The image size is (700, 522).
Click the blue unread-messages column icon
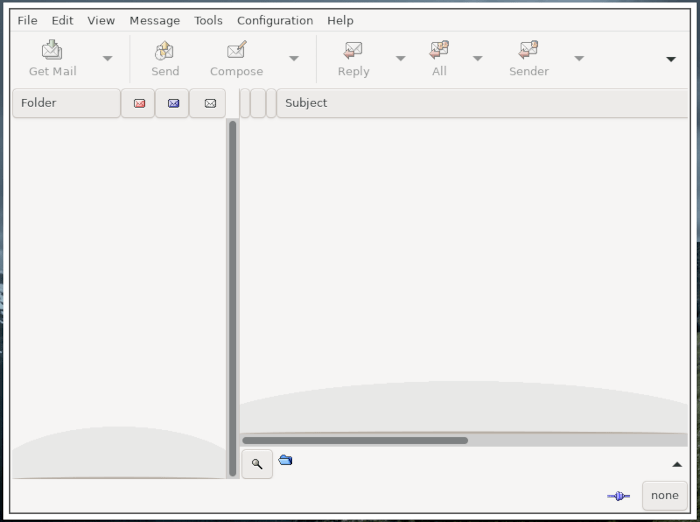click(x=173, y=103)
